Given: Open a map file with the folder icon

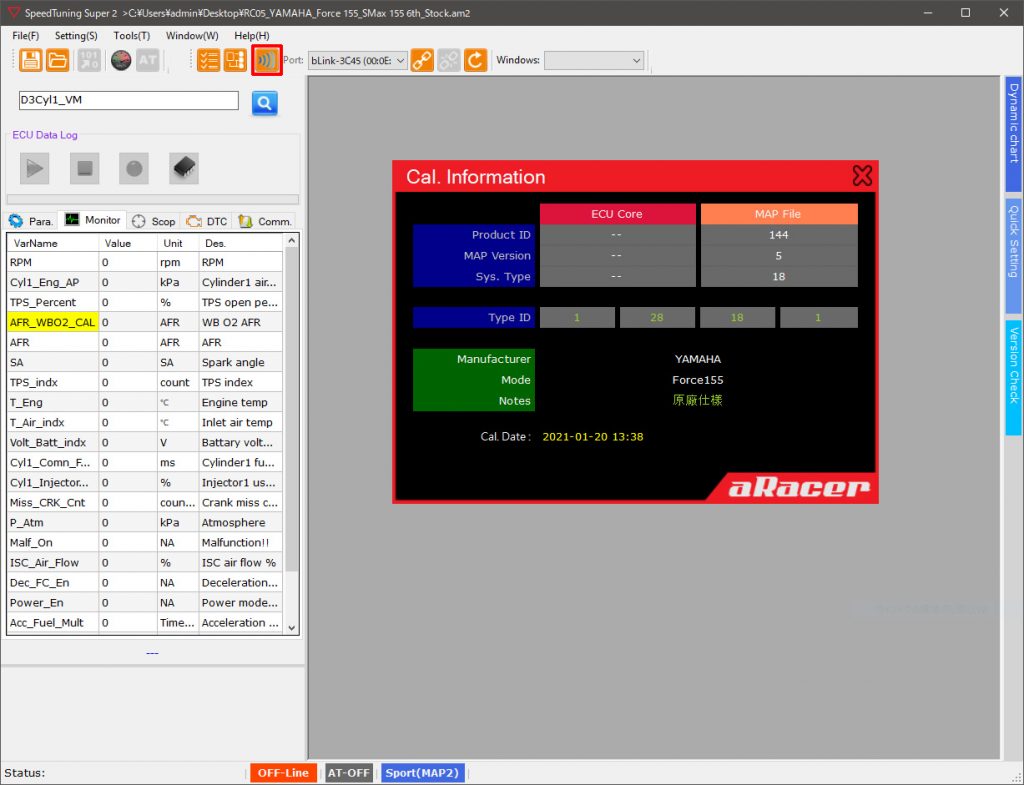Looking at the screenshot, I should (x=57, y=60).
